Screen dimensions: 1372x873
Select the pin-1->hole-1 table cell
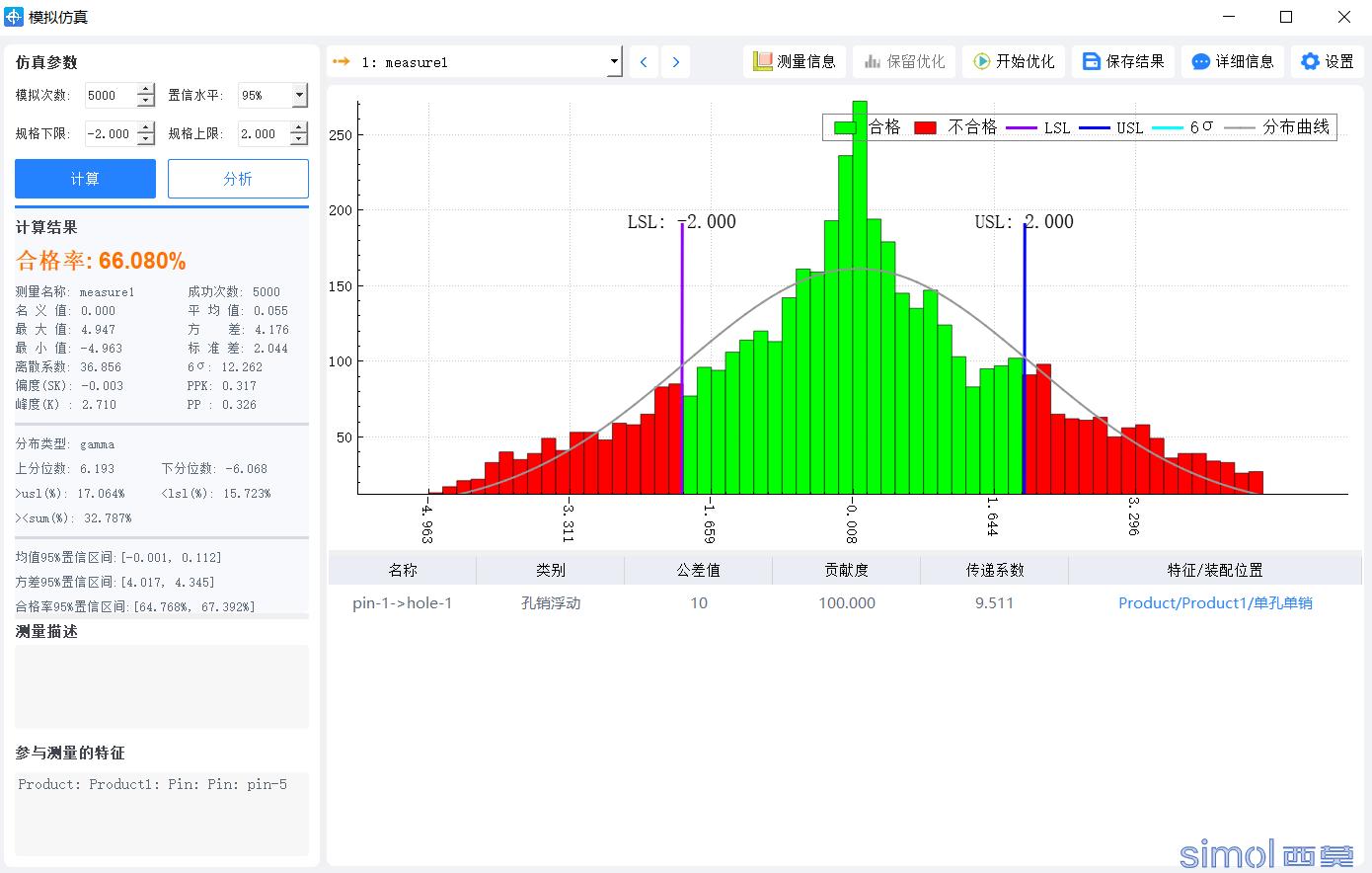click(x=403, y=602)
